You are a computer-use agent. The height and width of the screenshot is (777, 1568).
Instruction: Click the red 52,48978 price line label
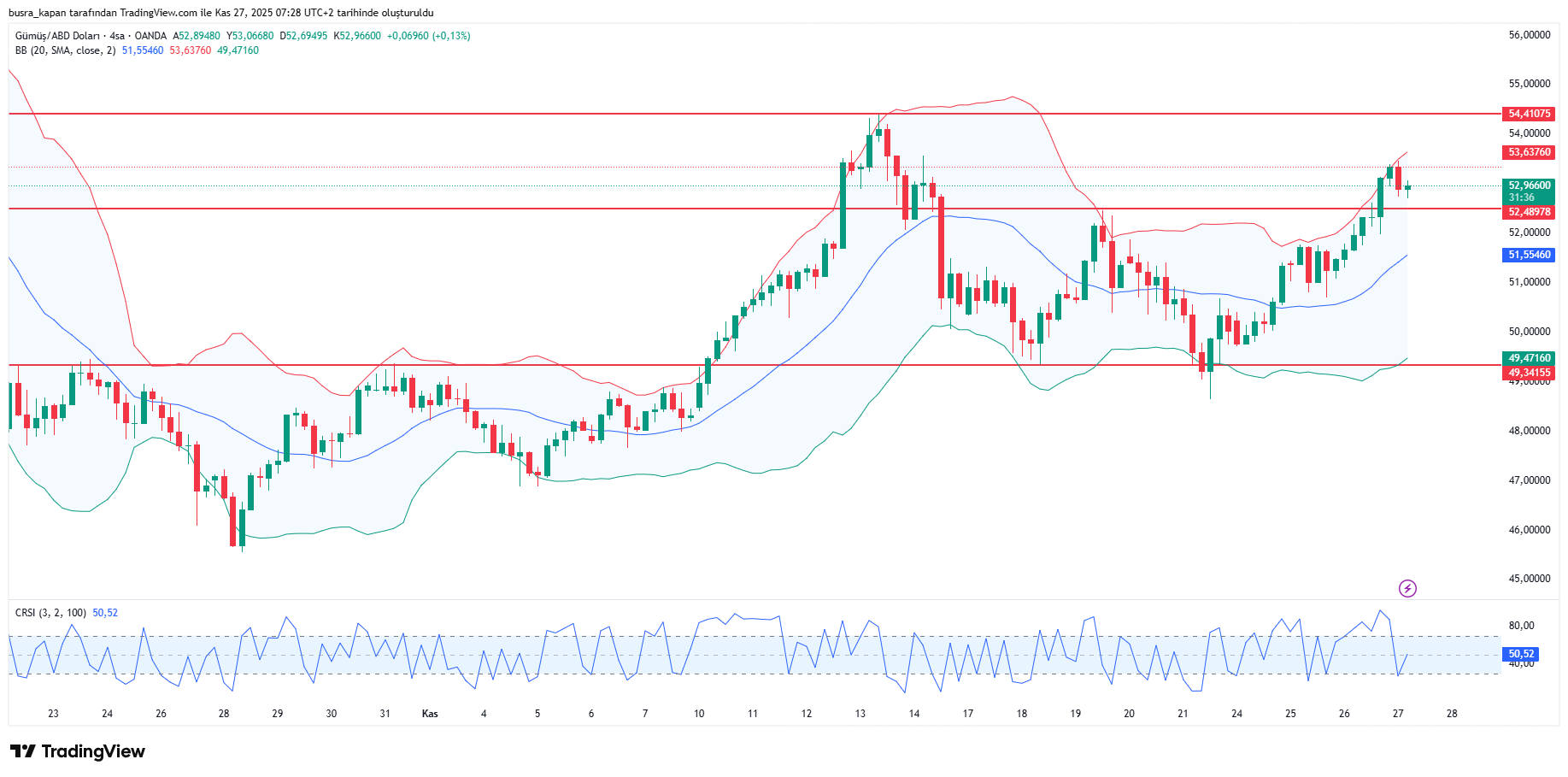click(1529, 212)
